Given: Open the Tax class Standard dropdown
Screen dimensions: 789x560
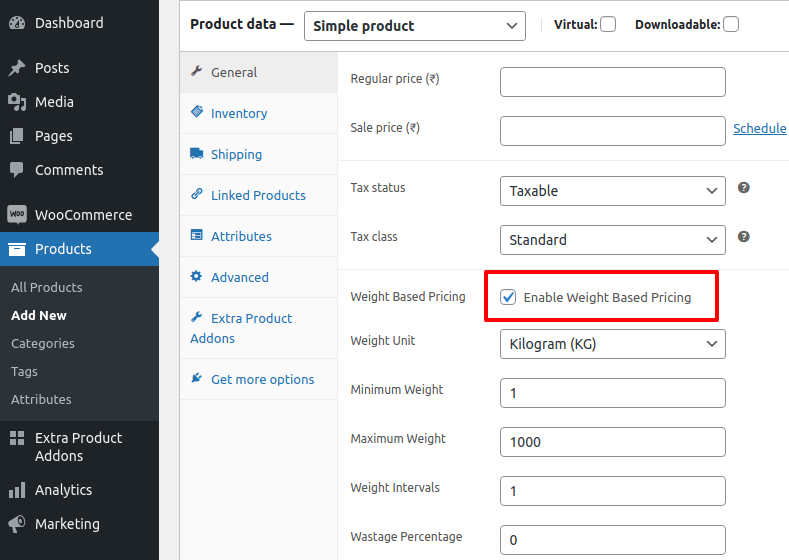Looking at the screenshot, I should (x=613, y=240).
